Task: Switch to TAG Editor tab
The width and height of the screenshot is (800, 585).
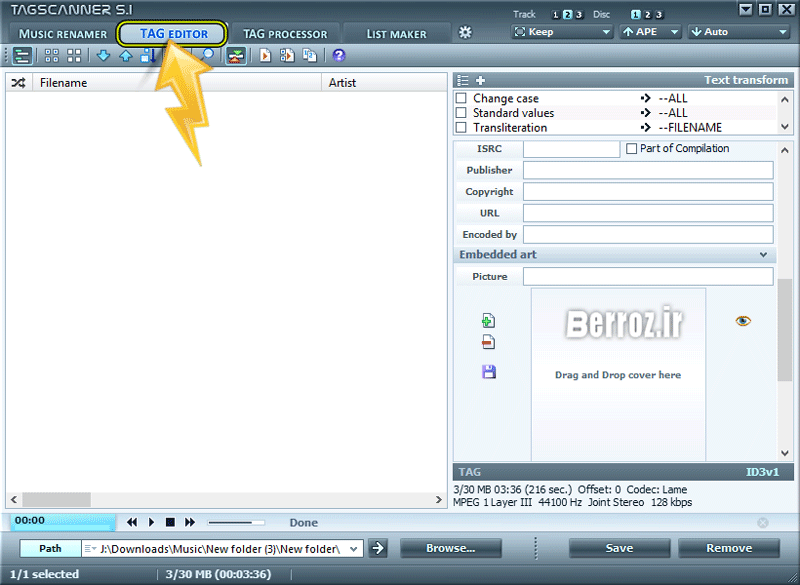Action: click(x=172, y=34)
